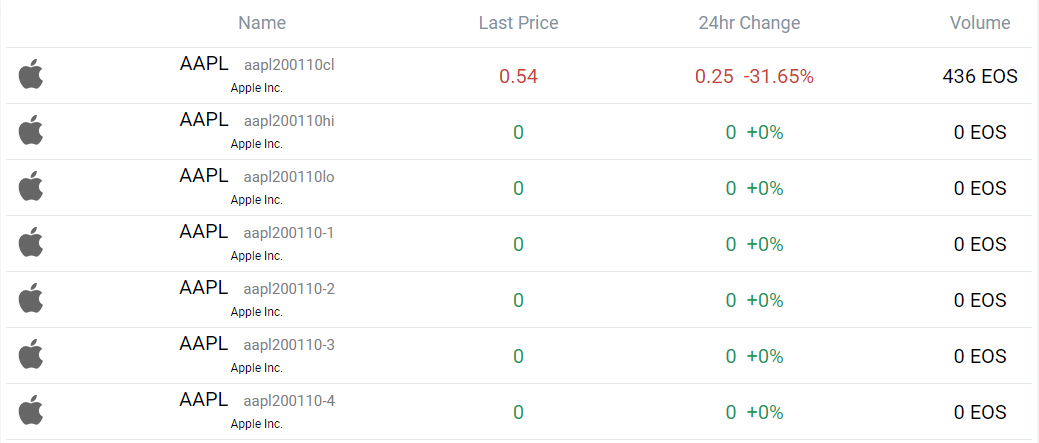Click the Apple logo beside aapl200110lo
Viewport: 1039px width, 443px height.
pyautogui.click(x=32, y=186)
